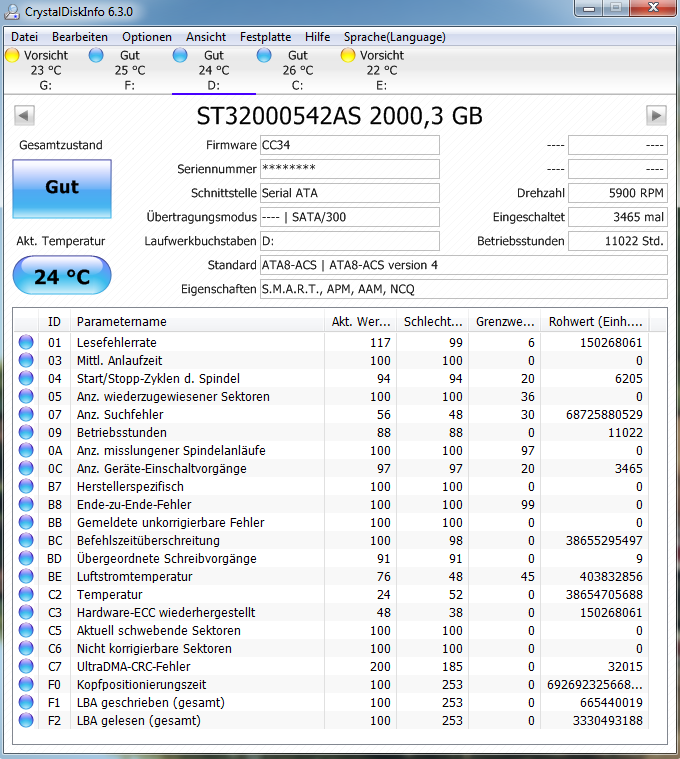Click the masked Seriennummer field
This screenshot has width=680, height=759.
[350, 169]
